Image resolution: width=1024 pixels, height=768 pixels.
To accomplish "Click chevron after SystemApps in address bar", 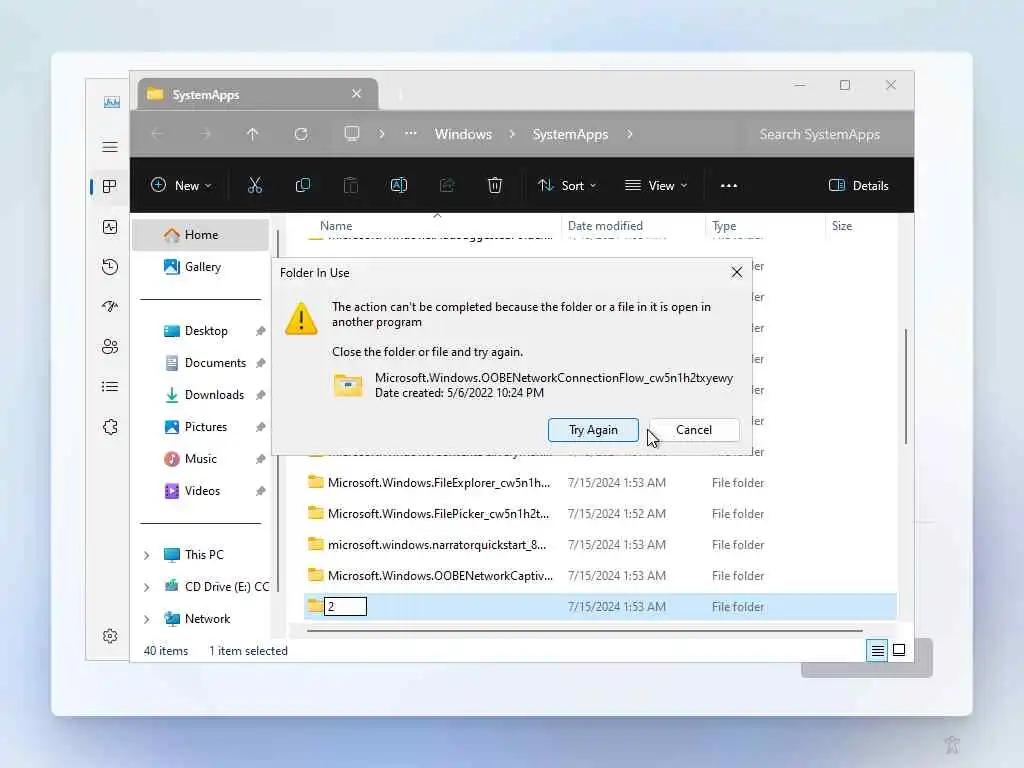I will click(x=630, y=134).
